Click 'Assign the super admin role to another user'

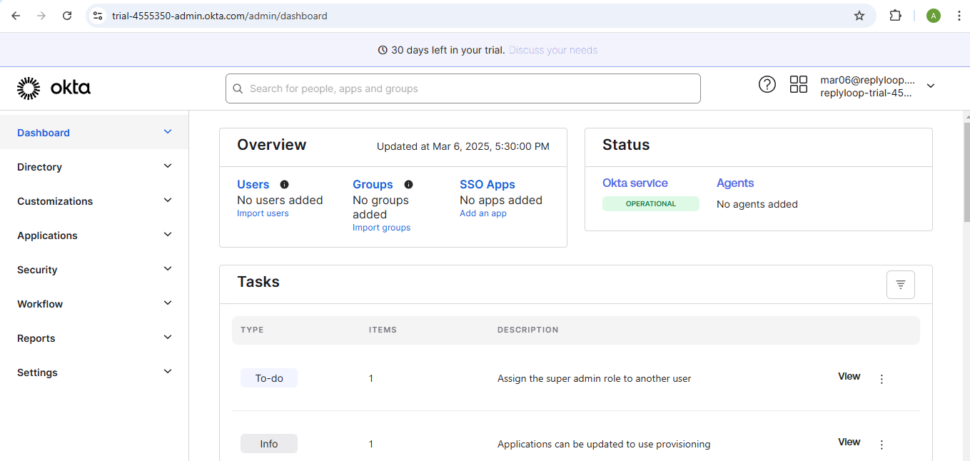click(594, 378)
